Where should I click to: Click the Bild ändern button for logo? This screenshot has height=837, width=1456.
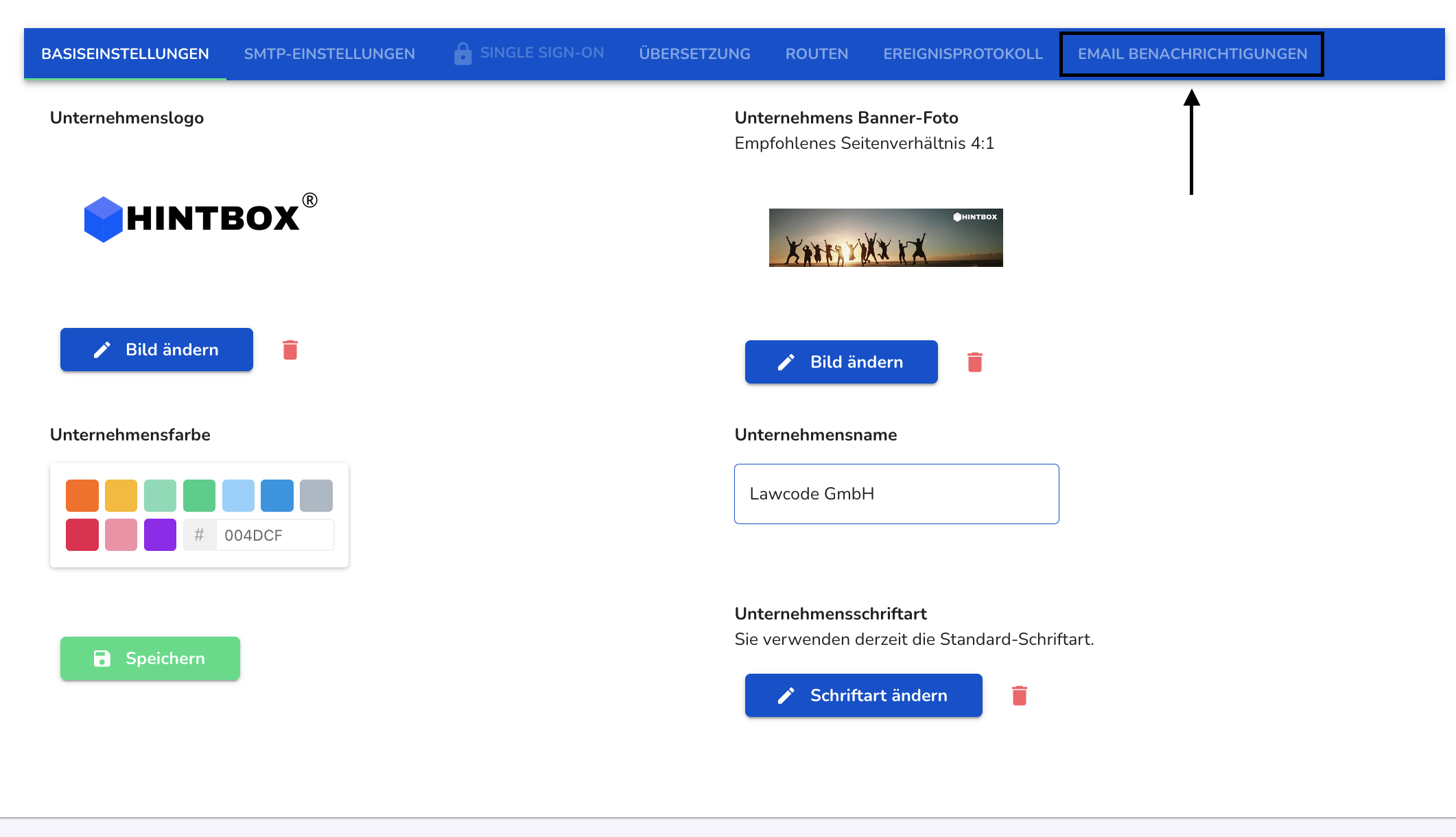pyautogui.click(x=157, y=350)
